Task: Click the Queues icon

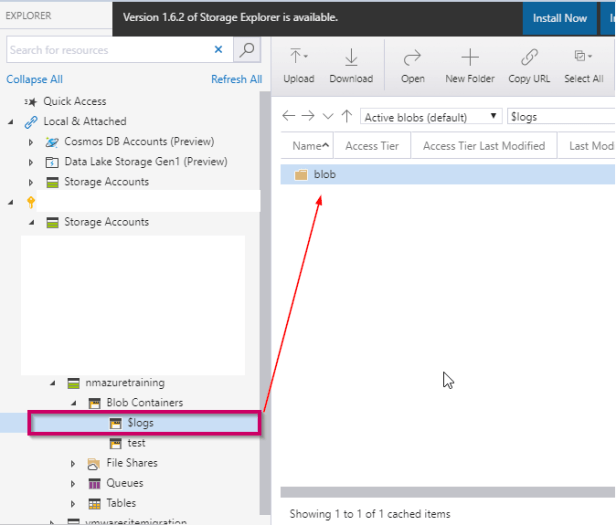Action: [94, 483]
